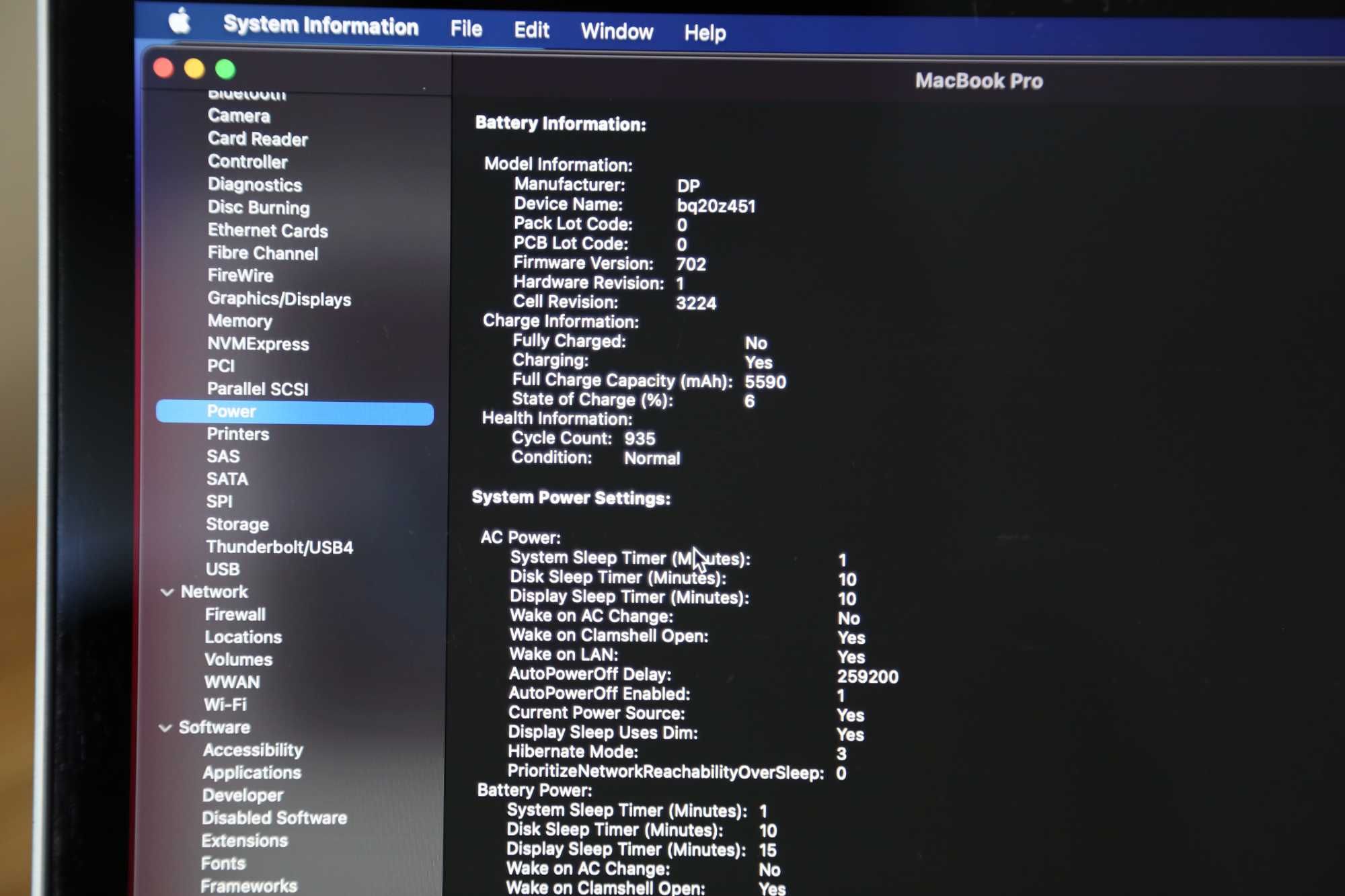The image size is (1345, 896).
Task: Click the System Power Settings heading
Action: point(571,498)
